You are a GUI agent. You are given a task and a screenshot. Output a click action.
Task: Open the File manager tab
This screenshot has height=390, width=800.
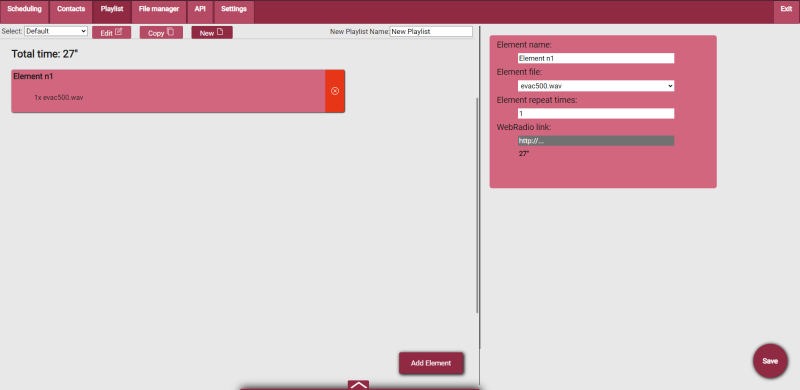pyautogui.click(x=159, y=12)
